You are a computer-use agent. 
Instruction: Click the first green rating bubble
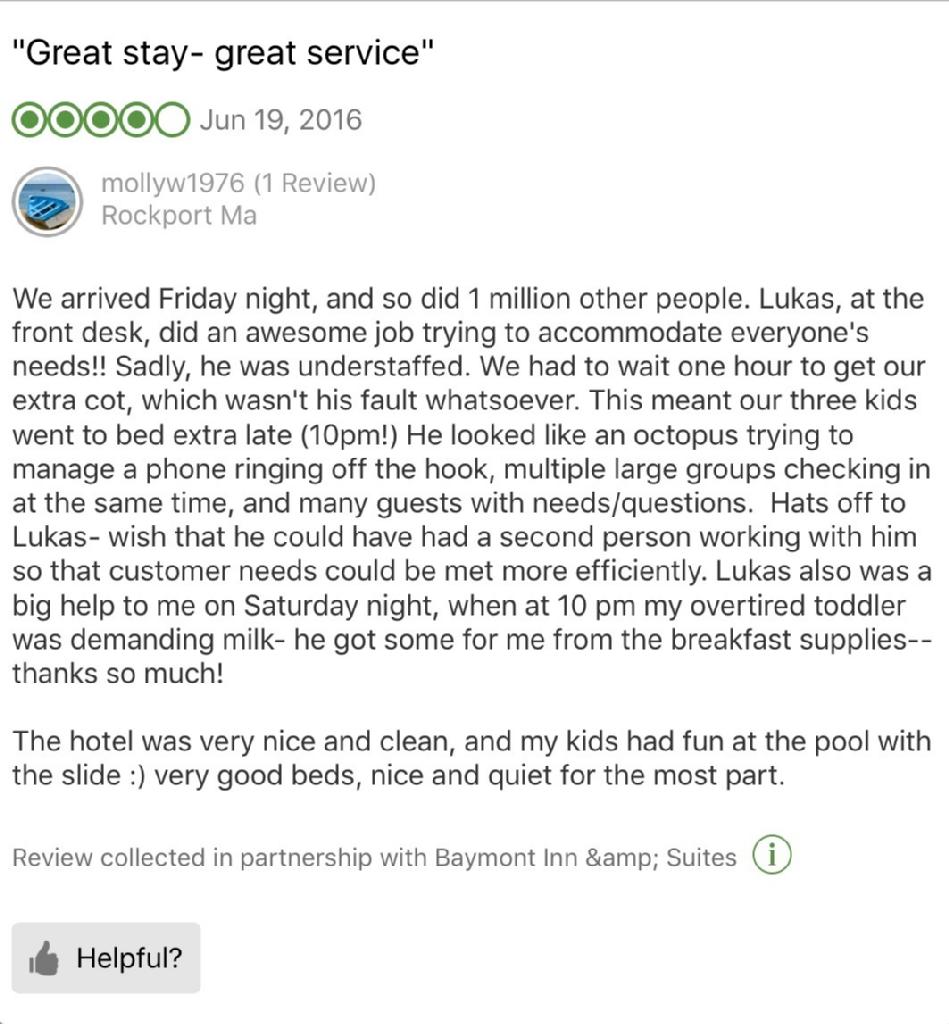29,121
